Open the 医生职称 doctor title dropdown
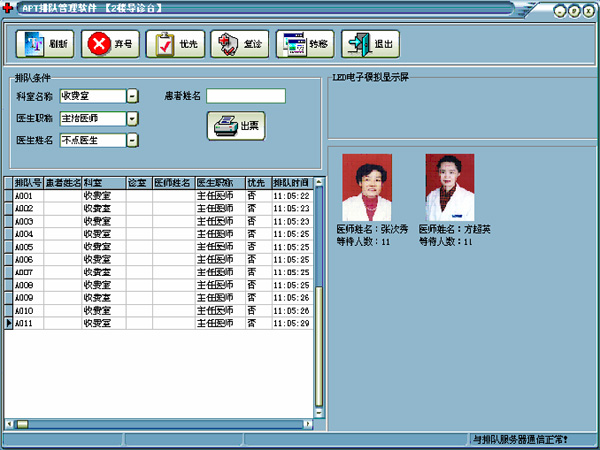Image resolution: width=600 pixels, height=450 pixels. tap(132, 119)
